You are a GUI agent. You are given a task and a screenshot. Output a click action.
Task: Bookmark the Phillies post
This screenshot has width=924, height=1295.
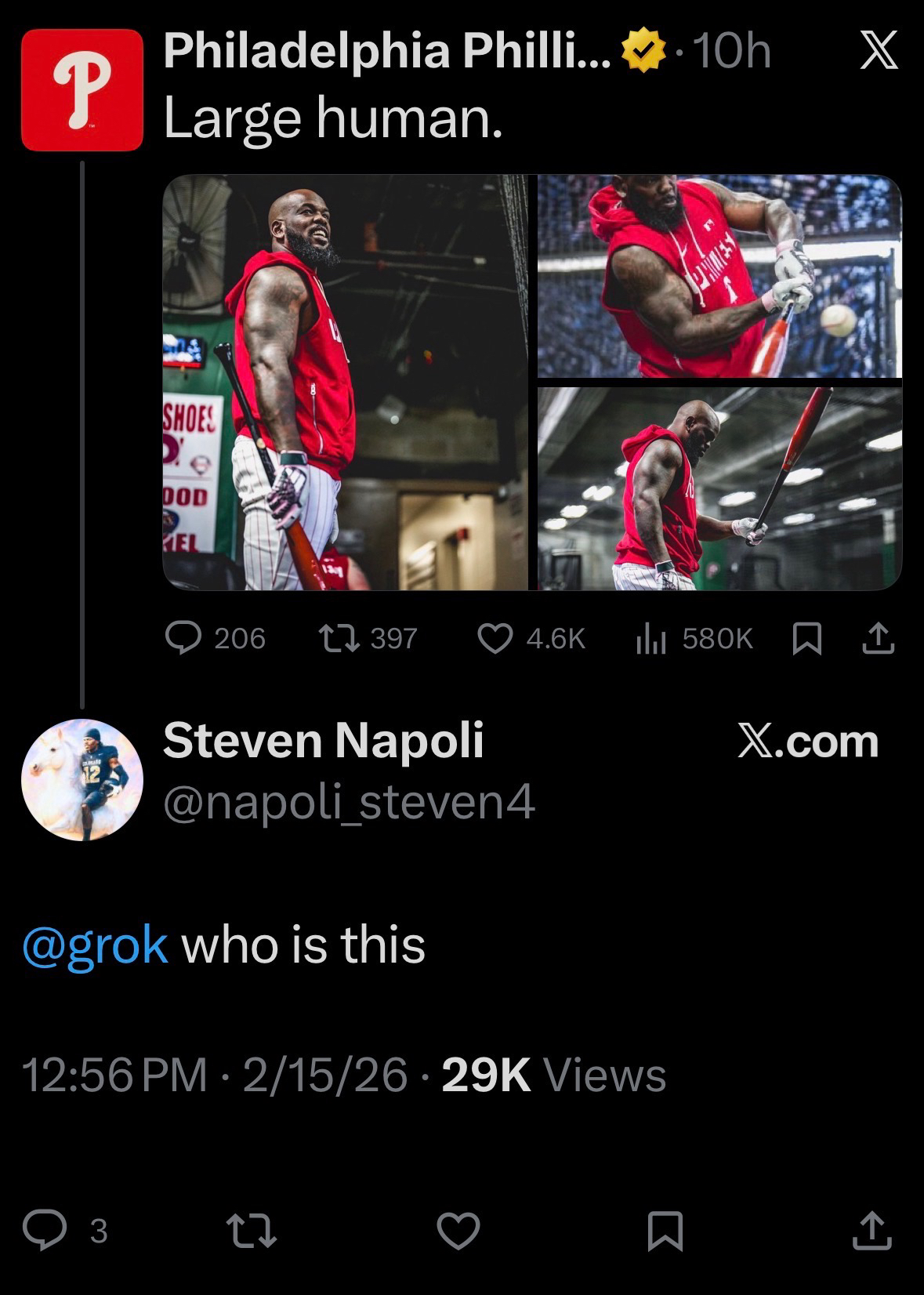(807, 638)
